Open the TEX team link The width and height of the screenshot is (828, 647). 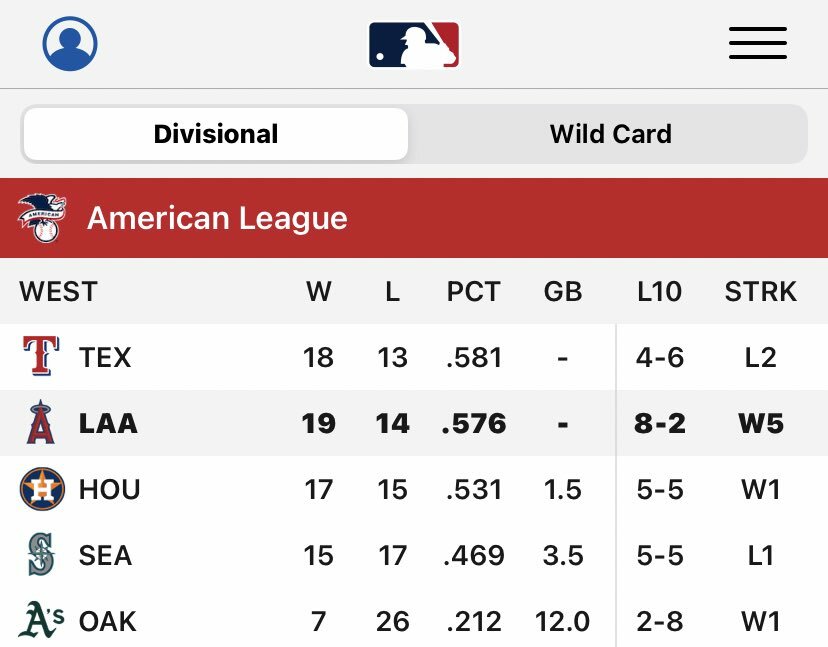(x=105, y=357)
